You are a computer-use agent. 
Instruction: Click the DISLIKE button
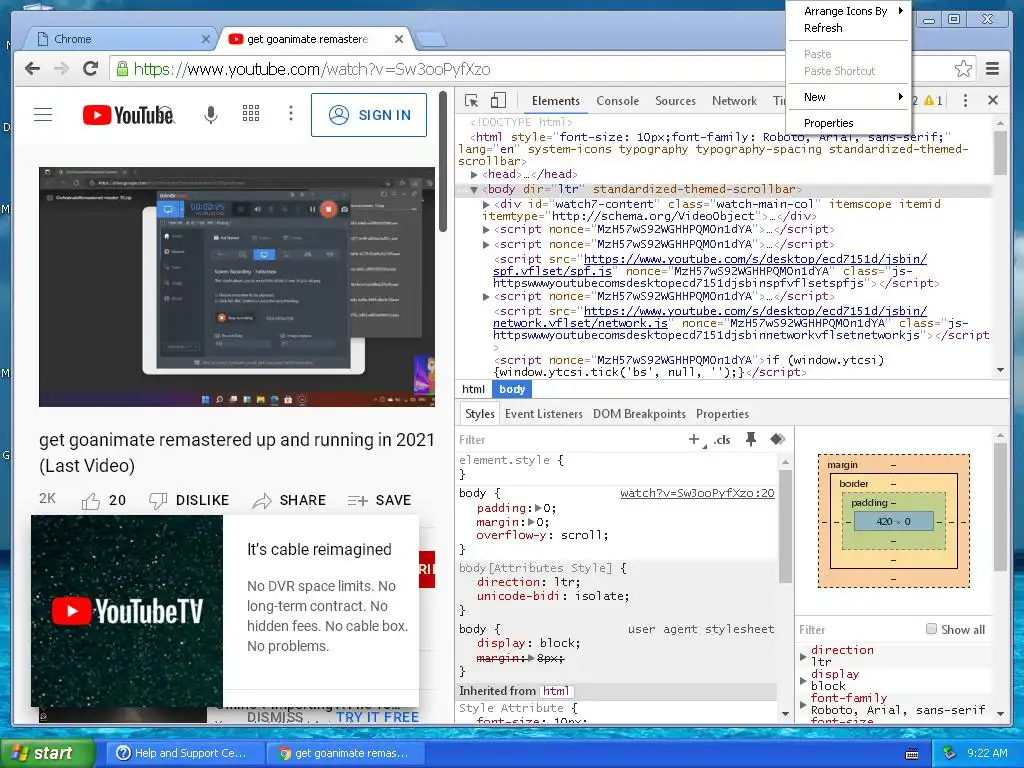[x=189, y=500]
